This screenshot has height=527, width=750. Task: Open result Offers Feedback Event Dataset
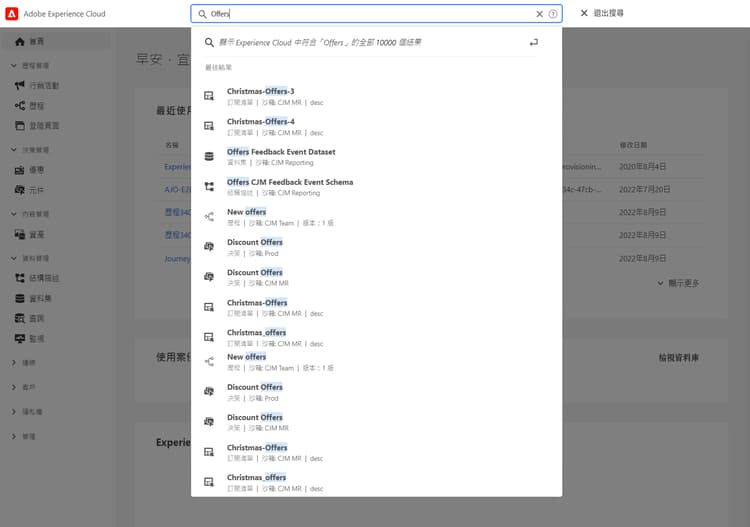[x=376, y=157]
